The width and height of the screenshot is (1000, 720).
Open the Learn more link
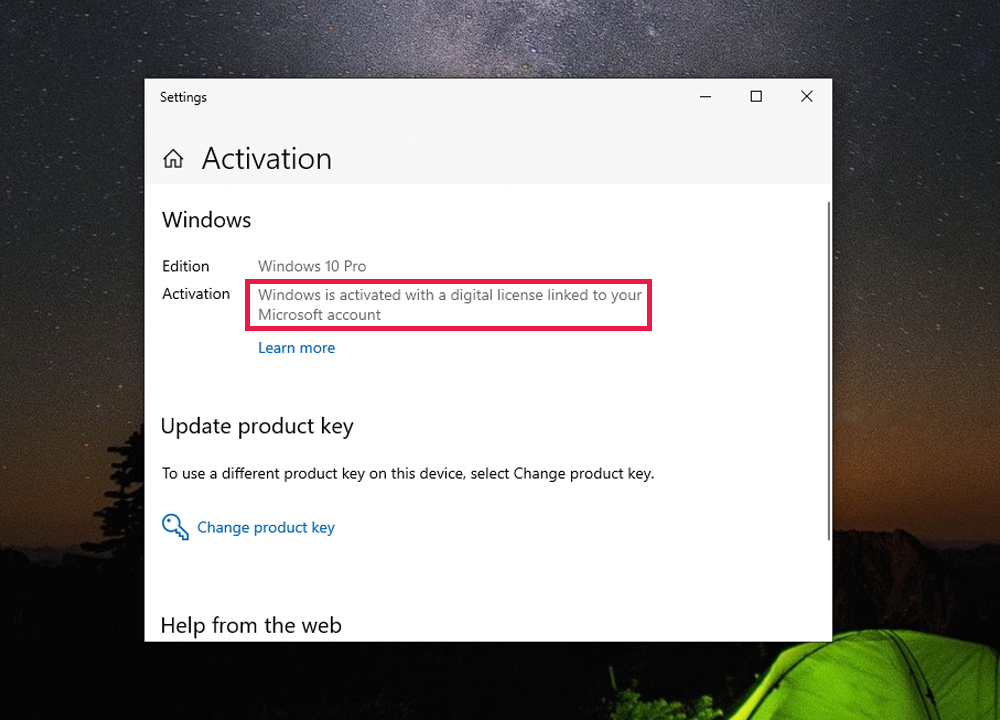297,348
